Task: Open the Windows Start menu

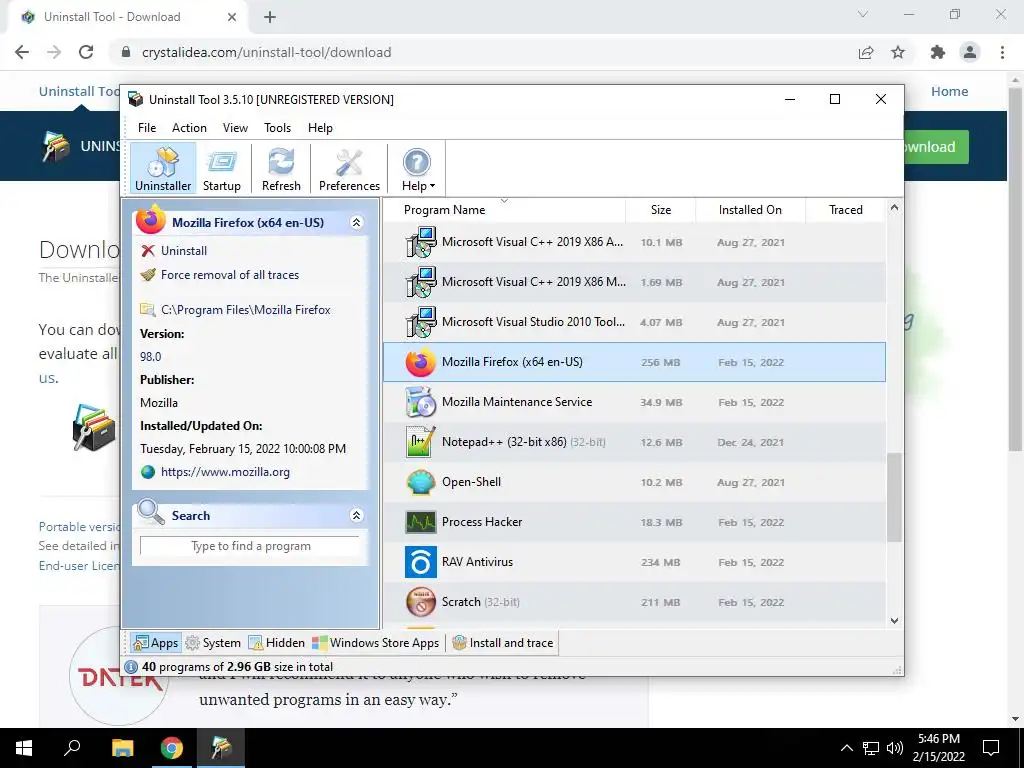Action: pyautogui.click(x=24, y=748)
